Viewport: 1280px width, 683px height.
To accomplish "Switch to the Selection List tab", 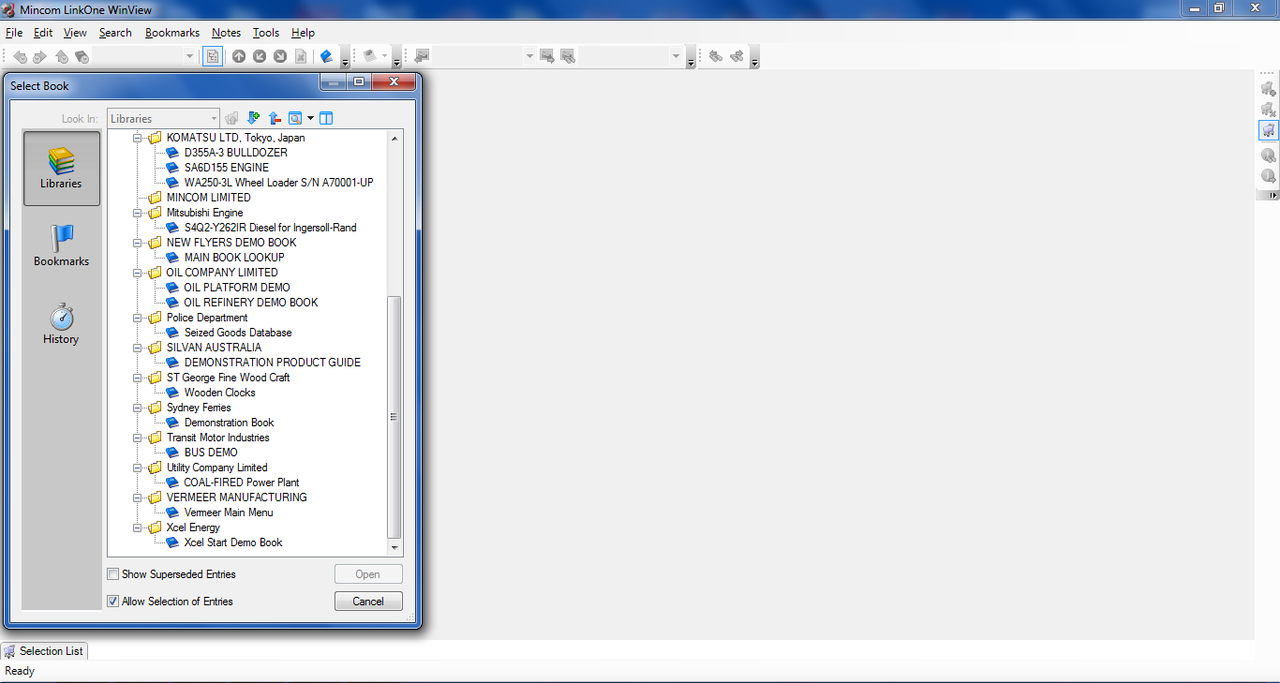I will (x=44, y=651).
